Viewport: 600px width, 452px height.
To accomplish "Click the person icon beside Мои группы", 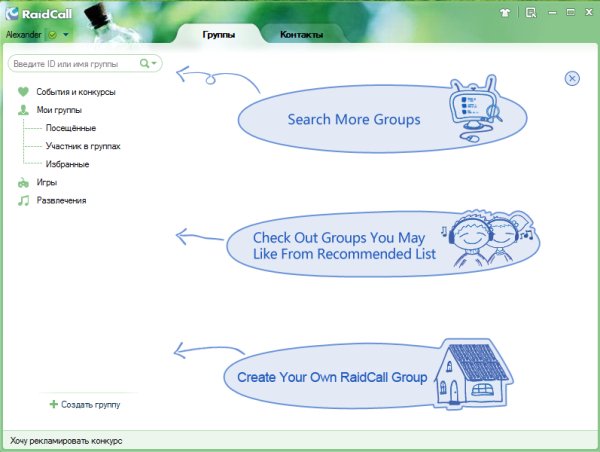I will click(x=23, y=110).
